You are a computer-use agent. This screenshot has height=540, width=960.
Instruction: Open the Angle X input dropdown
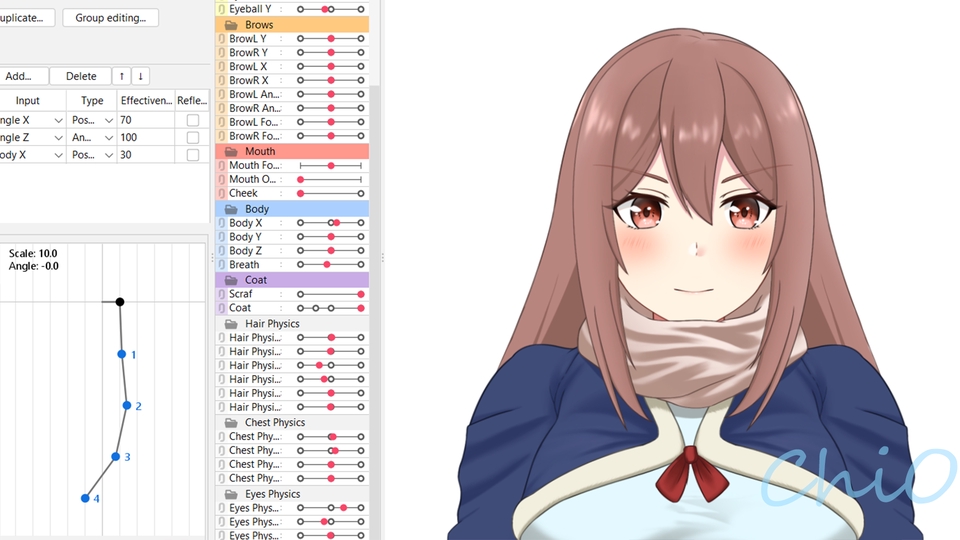58,121
